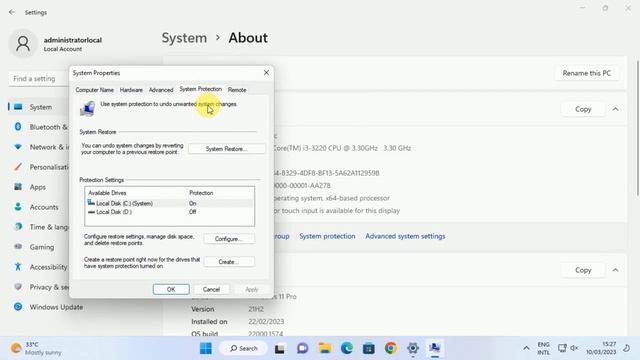Click the Windows Update icon
This screenshot has width=640, height=360.
click(x=18, y=307)
